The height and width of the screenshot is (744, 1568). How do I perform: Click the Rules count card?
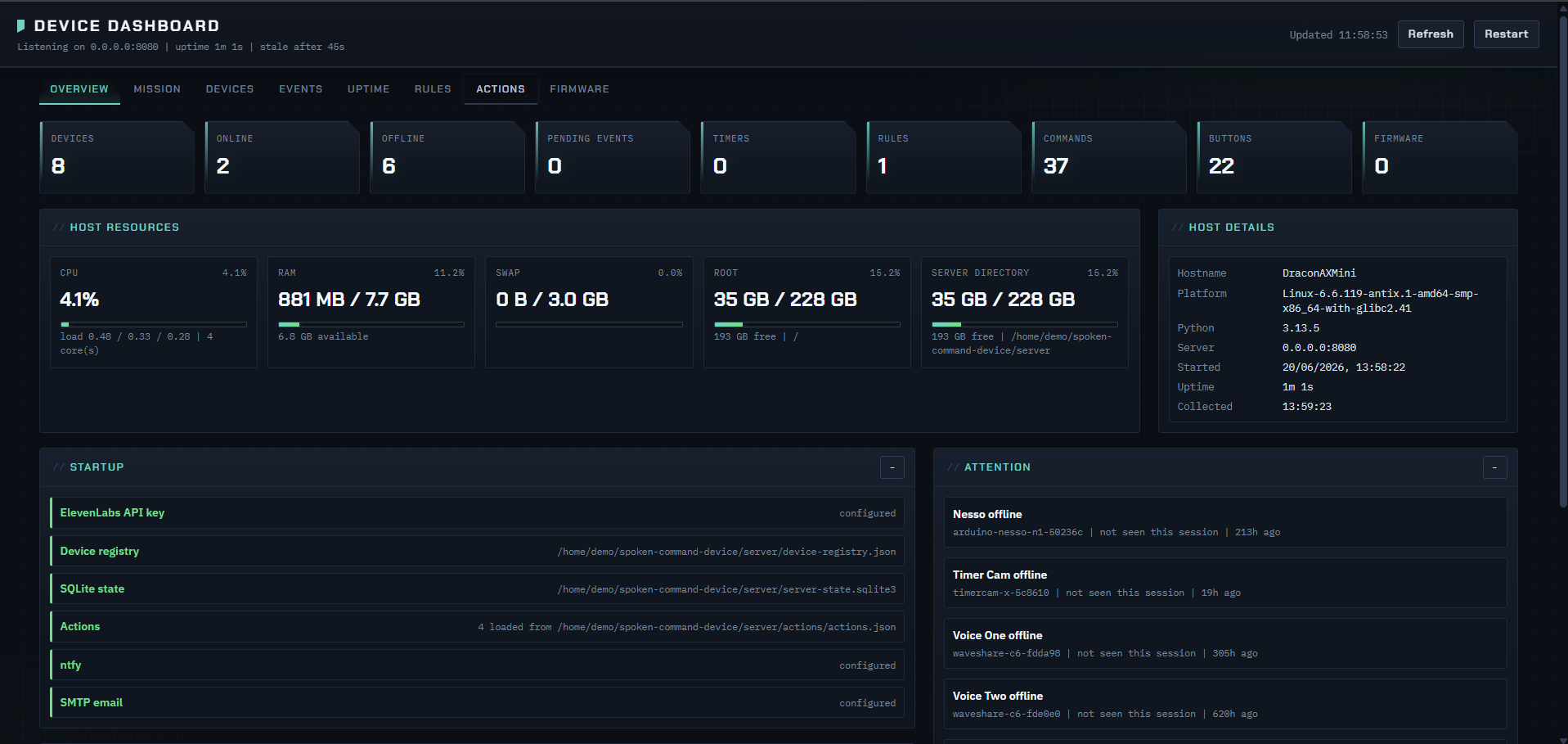944,157
